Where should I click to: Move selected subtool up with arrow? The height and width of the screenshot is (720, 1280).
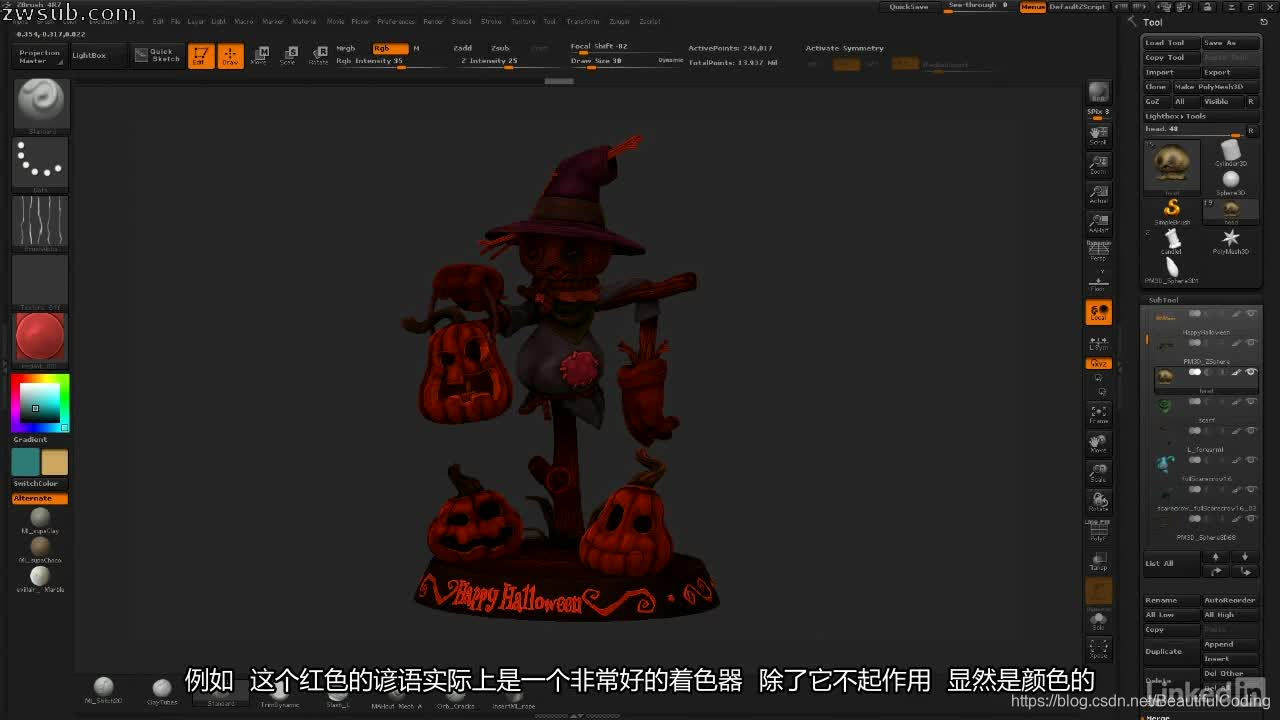tap(1216, 557)
